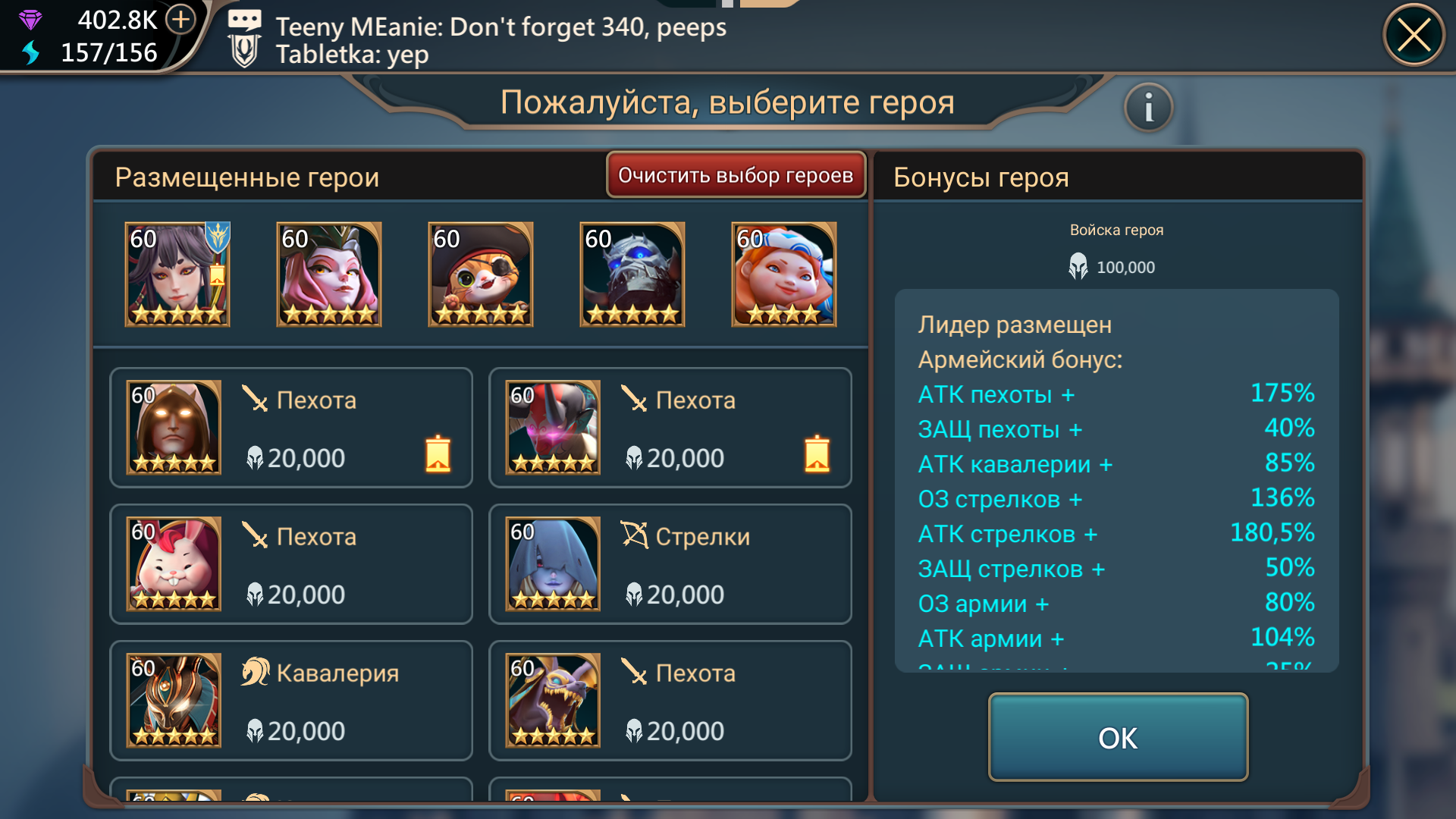1456x819 pixels.
Task: Close the hero selection screen
Action: [x=1414, y=35]
